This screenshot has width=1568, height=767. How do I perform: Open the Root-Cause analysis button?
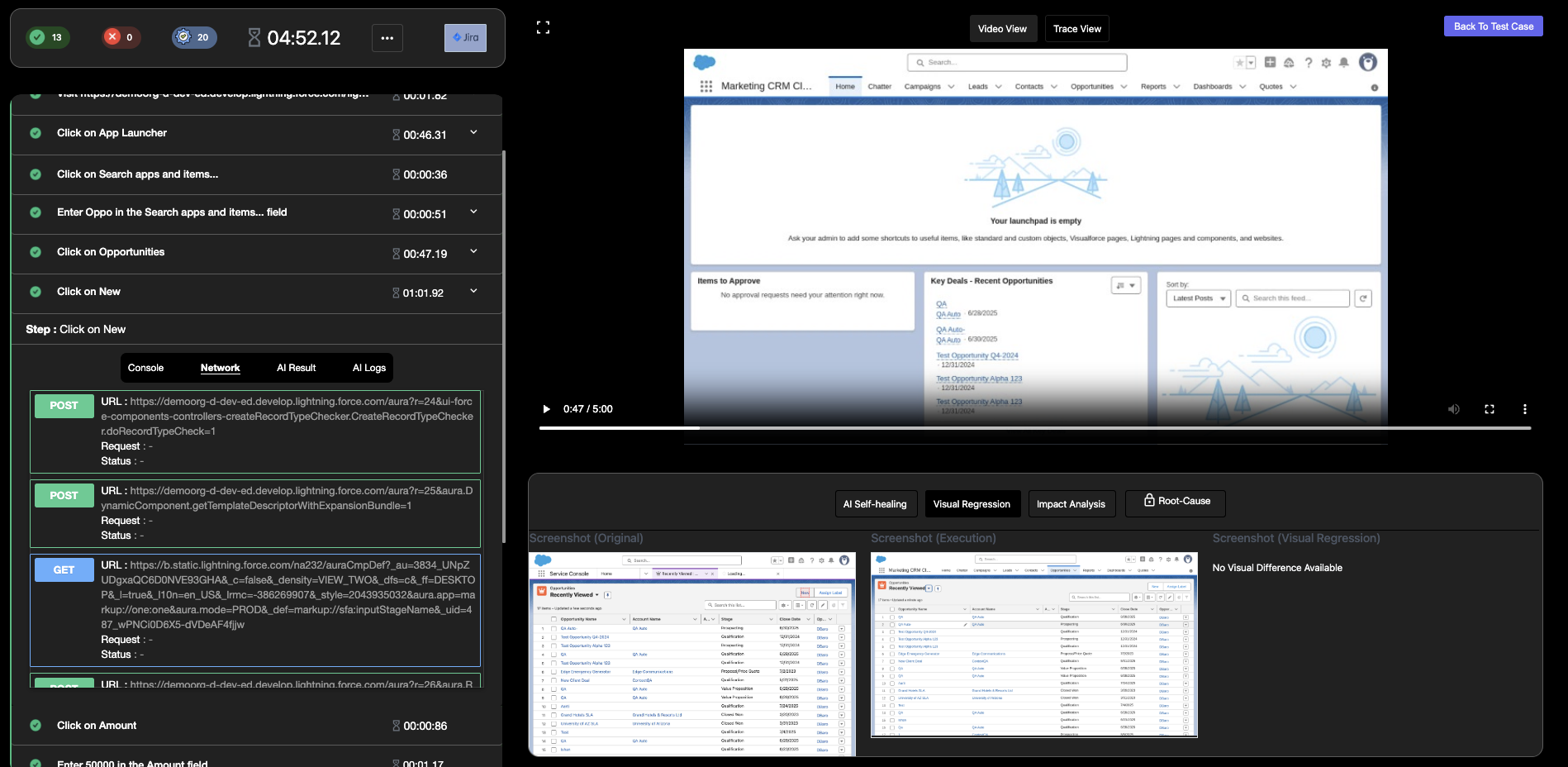[x=1175, y=503]
